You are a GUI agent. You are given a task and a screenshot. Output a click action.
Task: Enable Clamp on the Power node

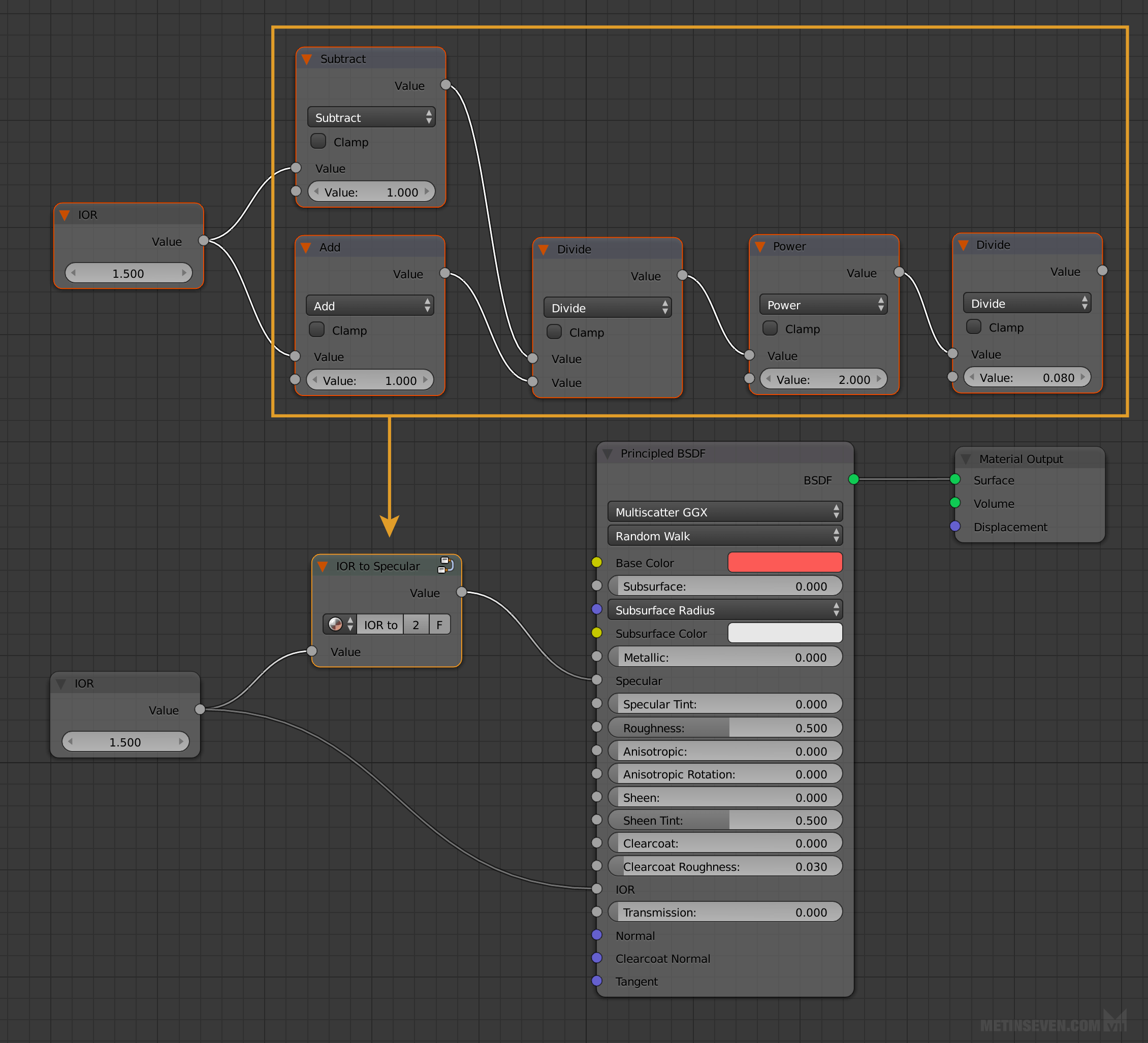(770, 328)
